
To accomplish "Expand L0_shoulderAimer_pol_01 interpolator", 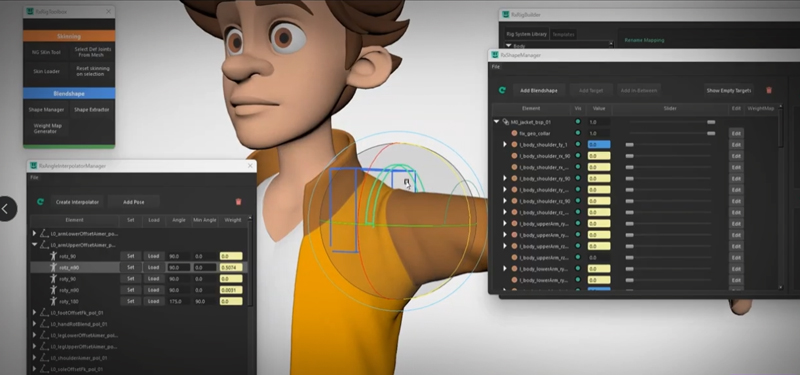I will pyautogui.click(x=35, y=357).
